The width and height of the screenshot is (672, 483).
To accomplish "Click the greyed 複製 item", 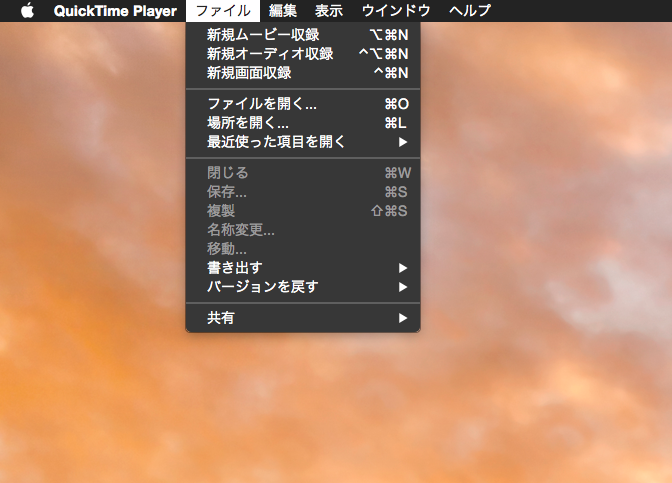I will click(303, 210).
